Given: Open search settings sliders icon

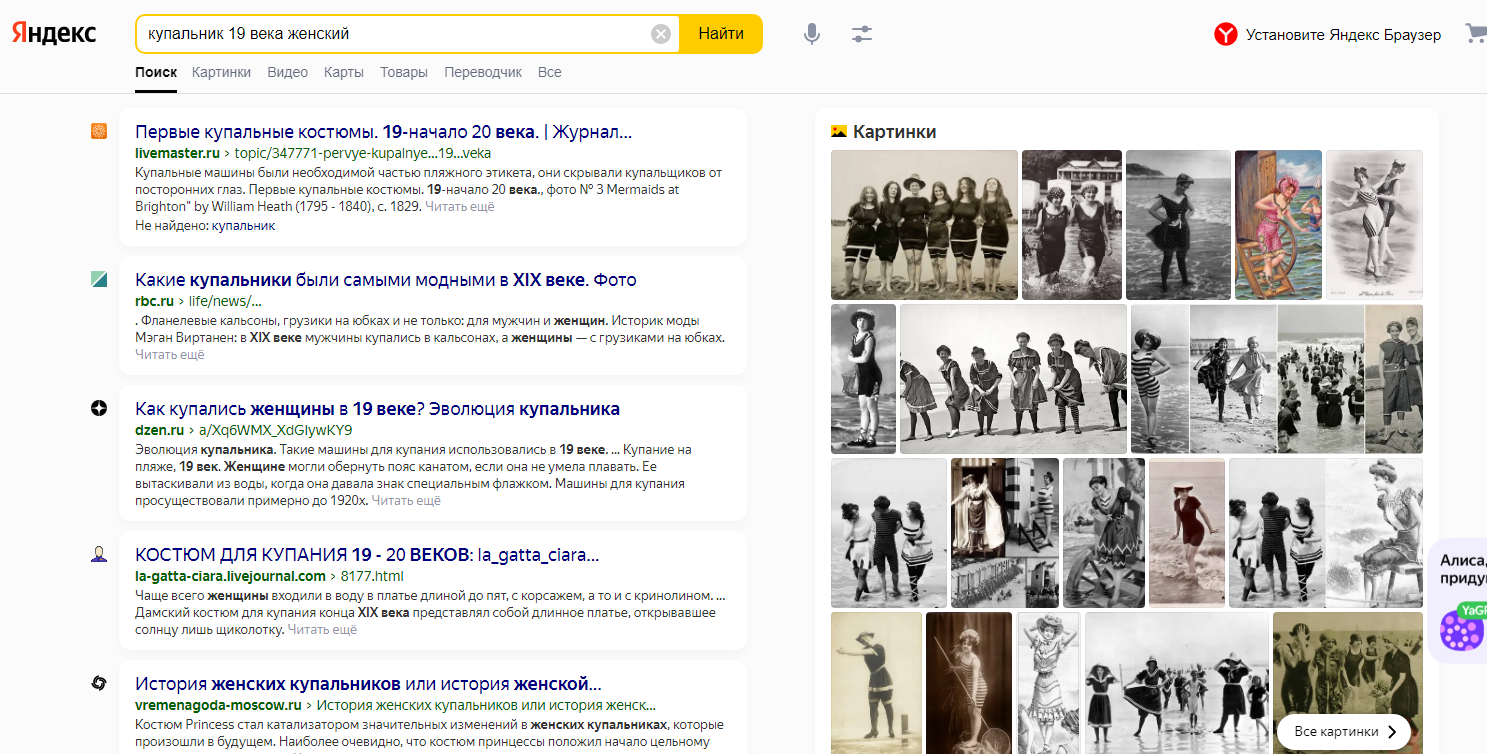Looking at the screenshot, I should 862,34.
